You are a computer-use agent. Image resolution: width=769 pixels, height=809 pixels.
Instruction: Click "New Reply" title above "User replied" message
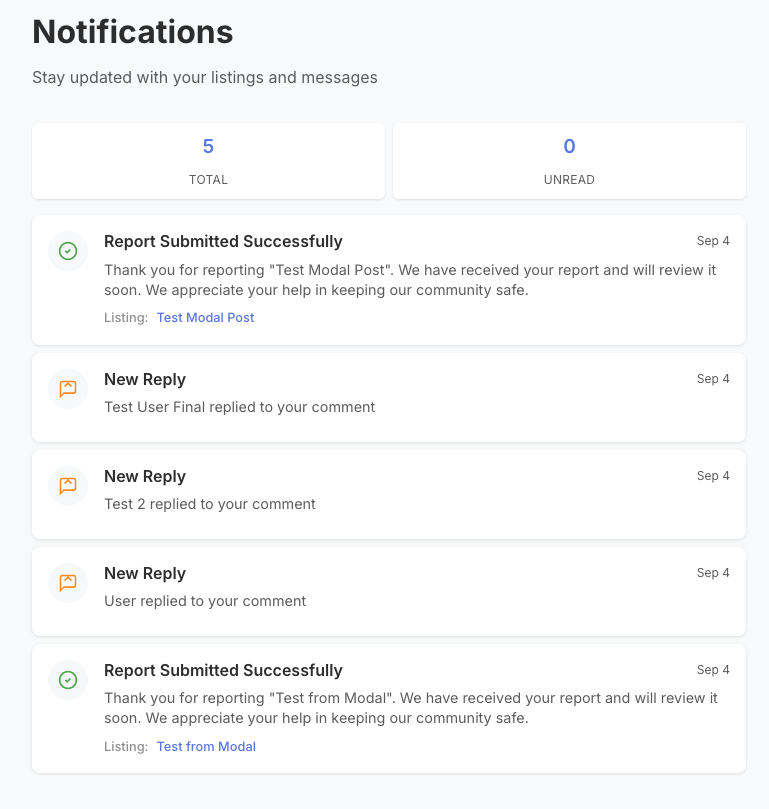(x=145, y=574)
